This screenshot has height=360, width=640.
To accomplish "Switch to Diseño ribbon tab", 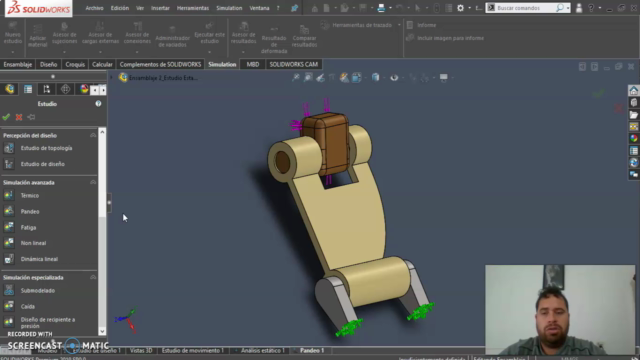I will (x=49, y=64).
